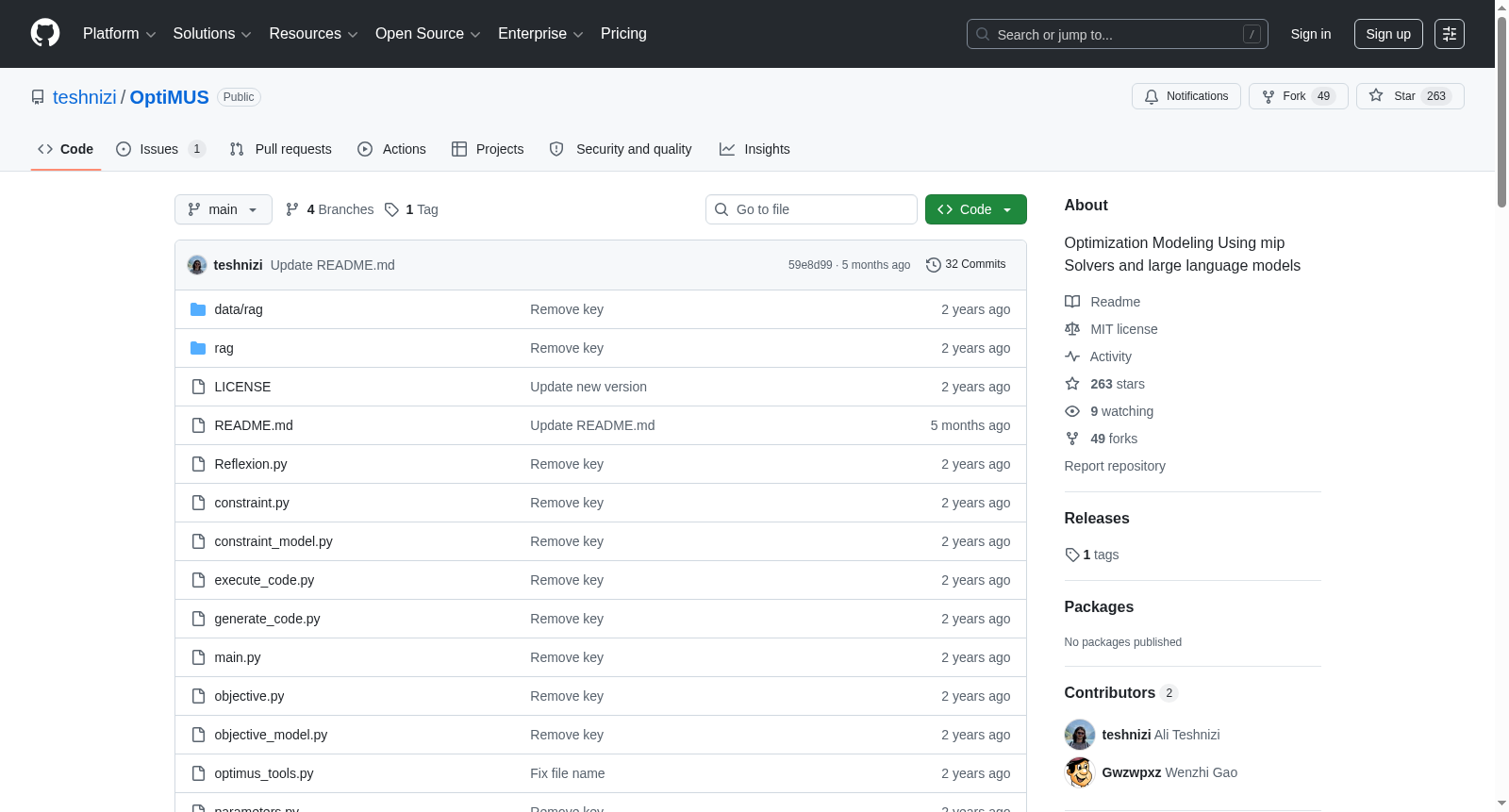Open the Security and quality tab
The image size is (1509, 812).
tap(621, 149)
